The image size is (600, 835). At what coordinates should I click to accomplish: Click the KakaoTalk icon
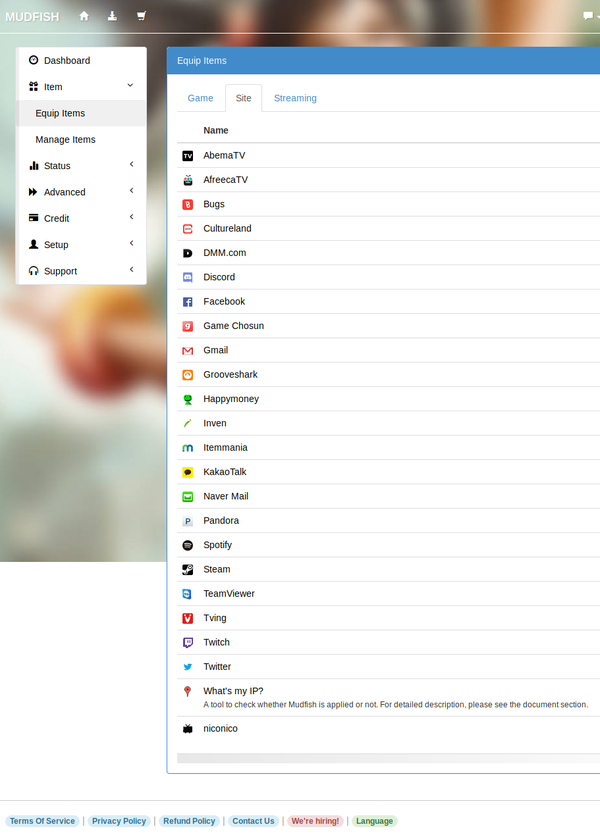(187, 472)
